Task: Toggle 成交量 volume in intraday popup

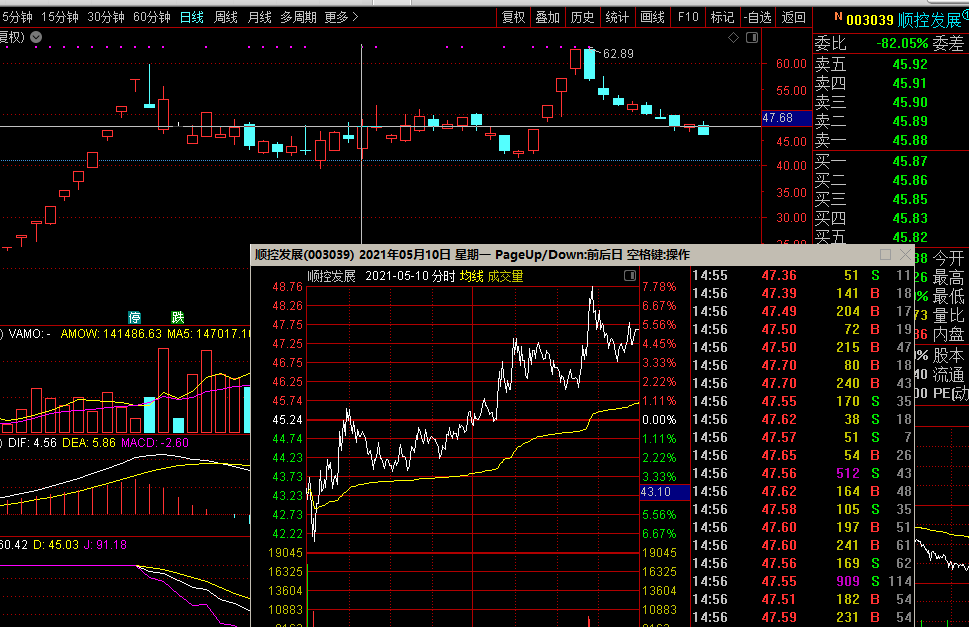Action: click(506, 276)
